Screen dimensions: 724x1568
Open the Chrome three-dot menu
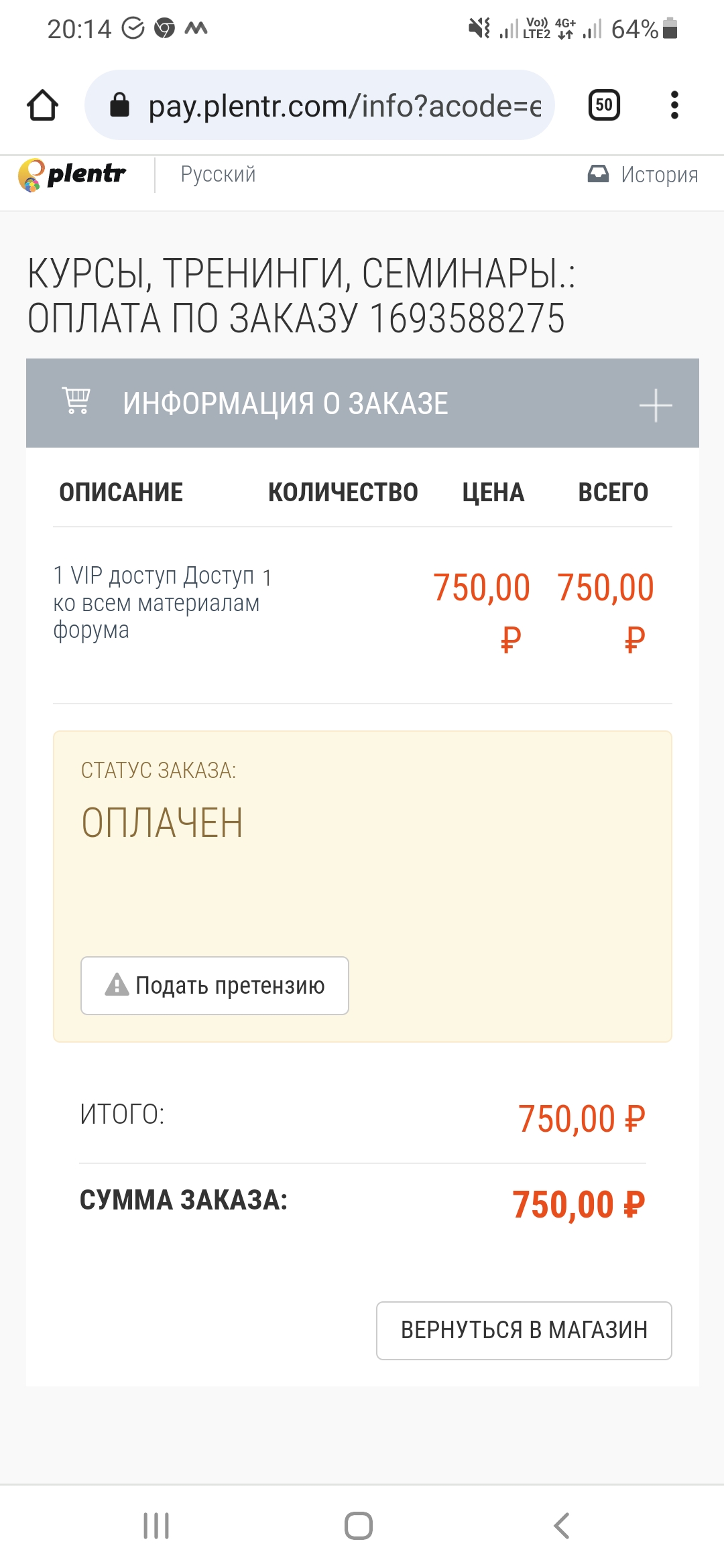(x=674, y=105)
